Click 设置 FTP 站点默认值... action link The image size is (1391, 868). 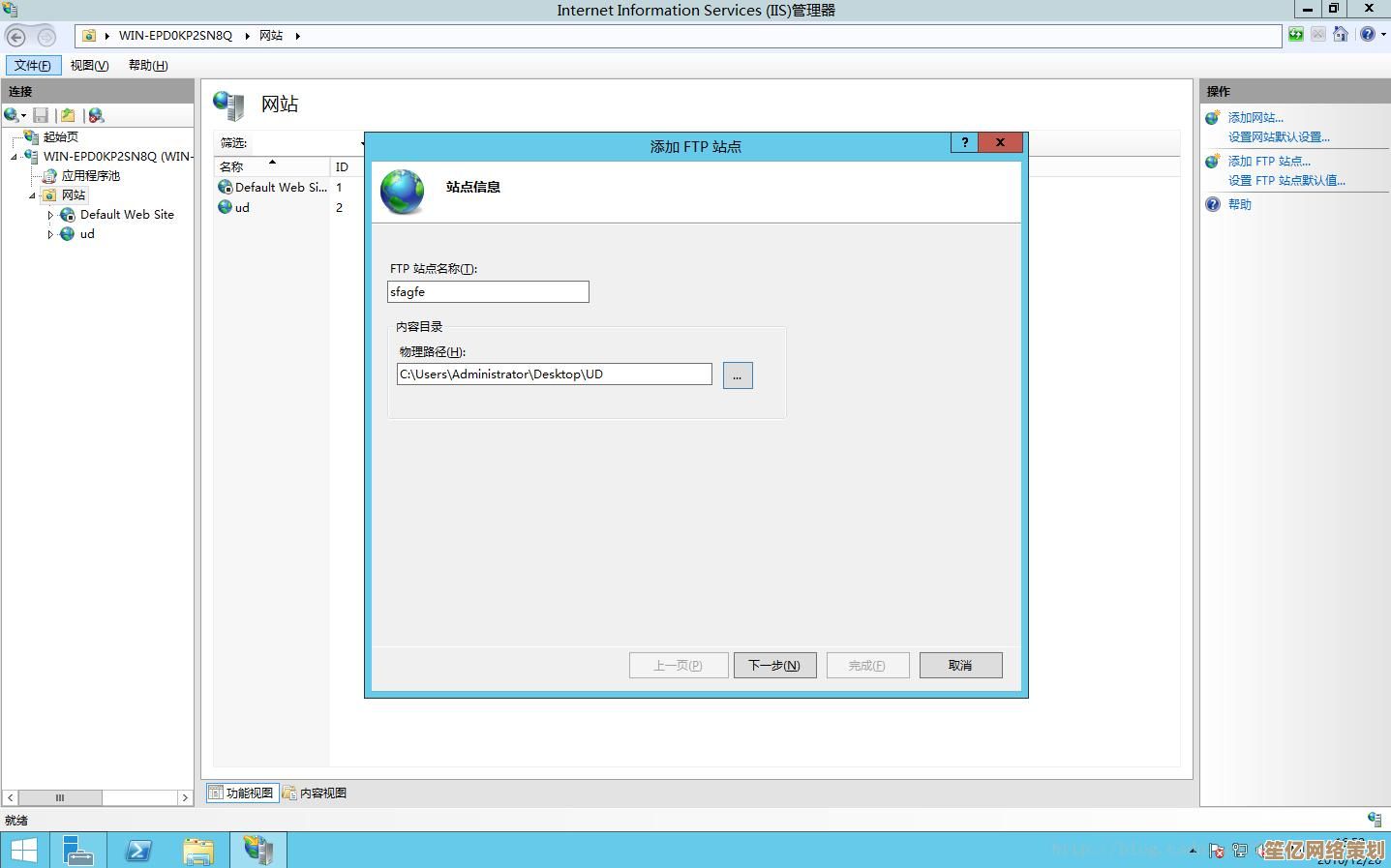pyautogui.click(x=1286, y=180)
